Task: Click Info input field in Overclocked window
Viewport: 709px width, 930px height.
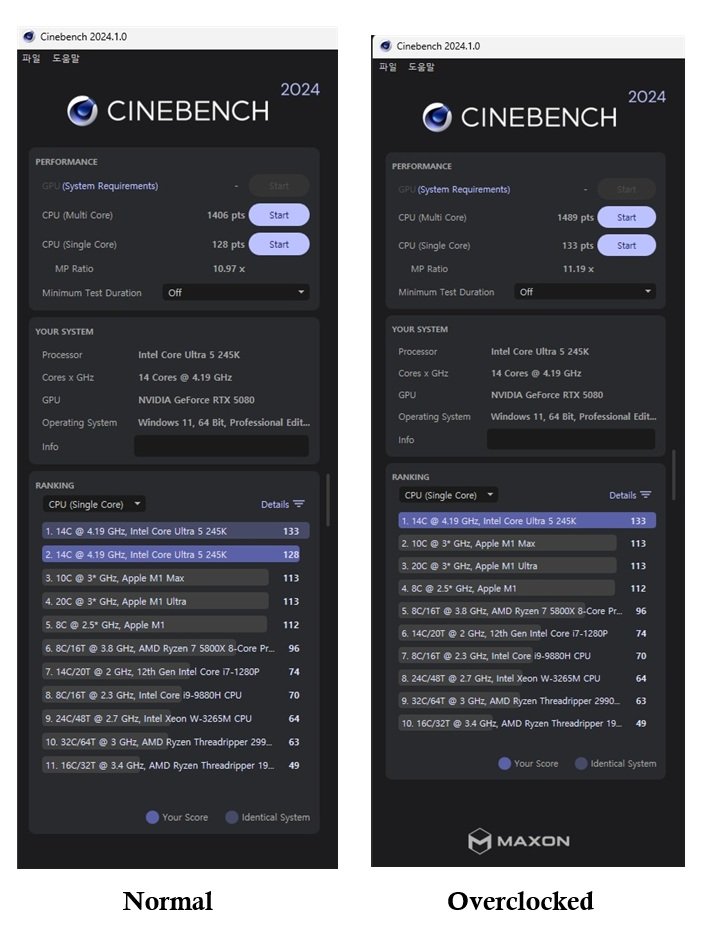Action: click(571, 439)
